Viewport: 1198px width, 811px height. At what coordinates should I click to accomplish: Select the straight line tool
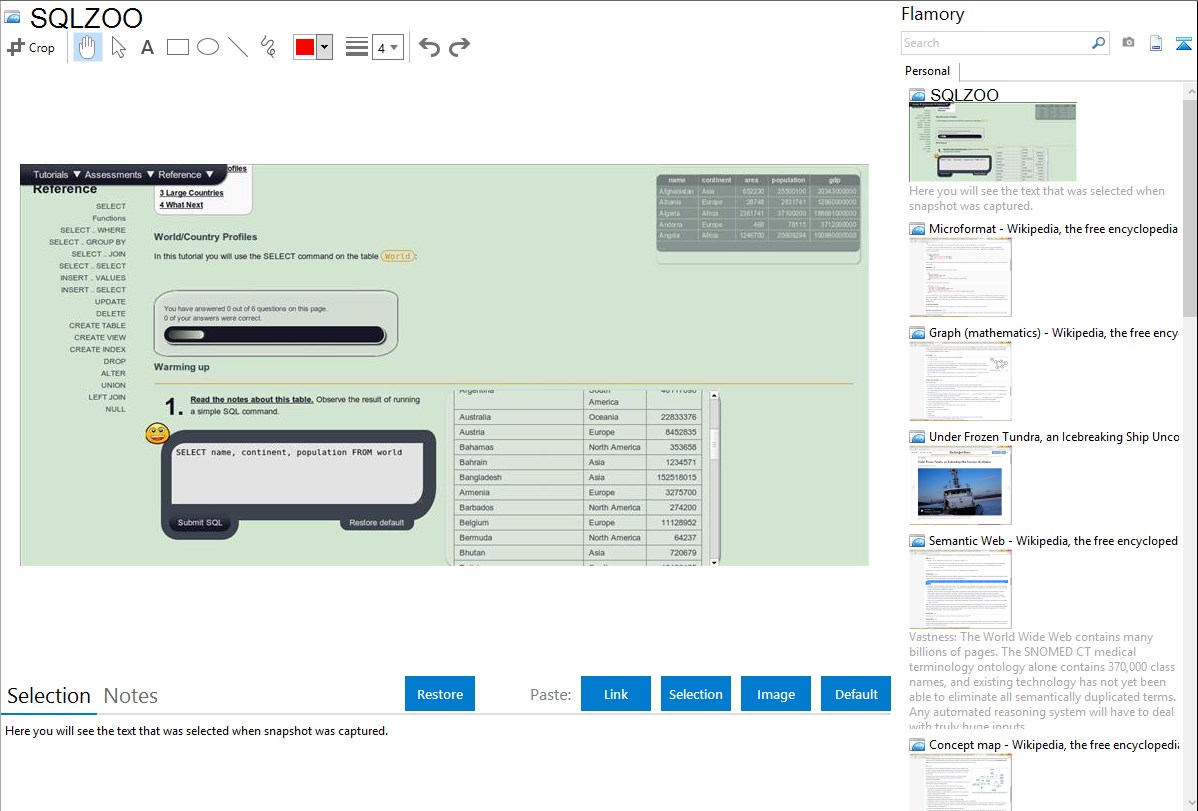tap(238, 47)
